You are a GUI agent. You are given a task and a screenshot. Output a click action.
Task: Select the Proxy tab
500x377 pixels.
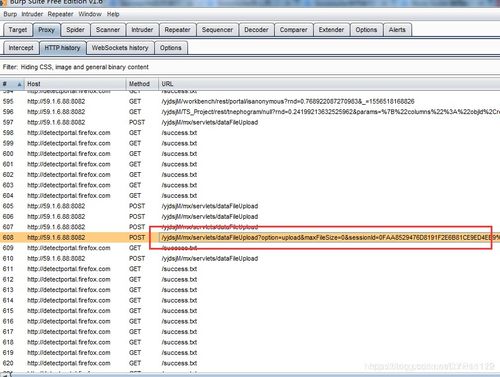[x=46, y=30]
